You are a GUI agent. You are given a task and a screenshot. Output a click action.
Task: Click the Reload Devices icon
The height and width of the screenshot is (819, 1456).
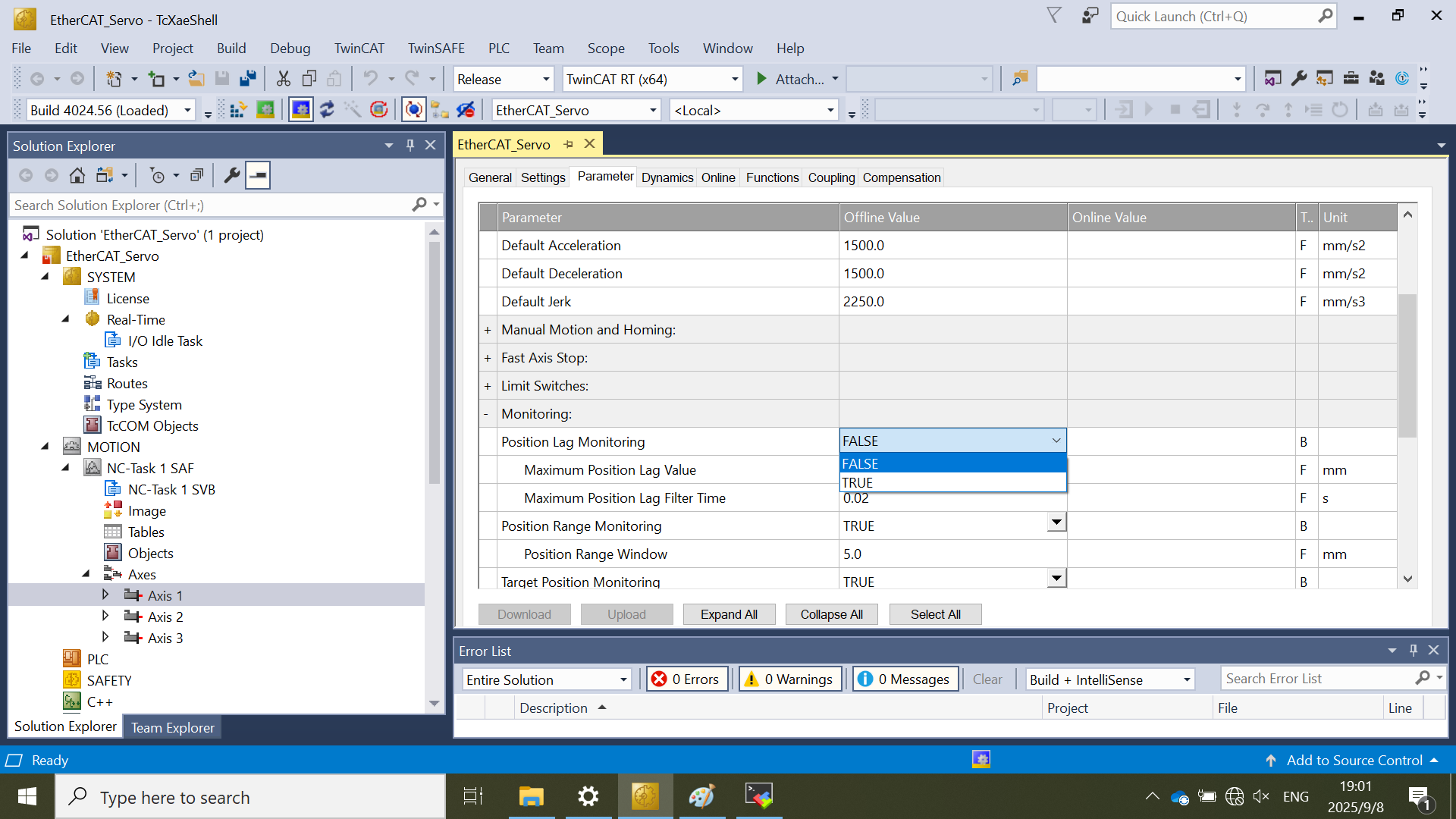pos(327,110)
